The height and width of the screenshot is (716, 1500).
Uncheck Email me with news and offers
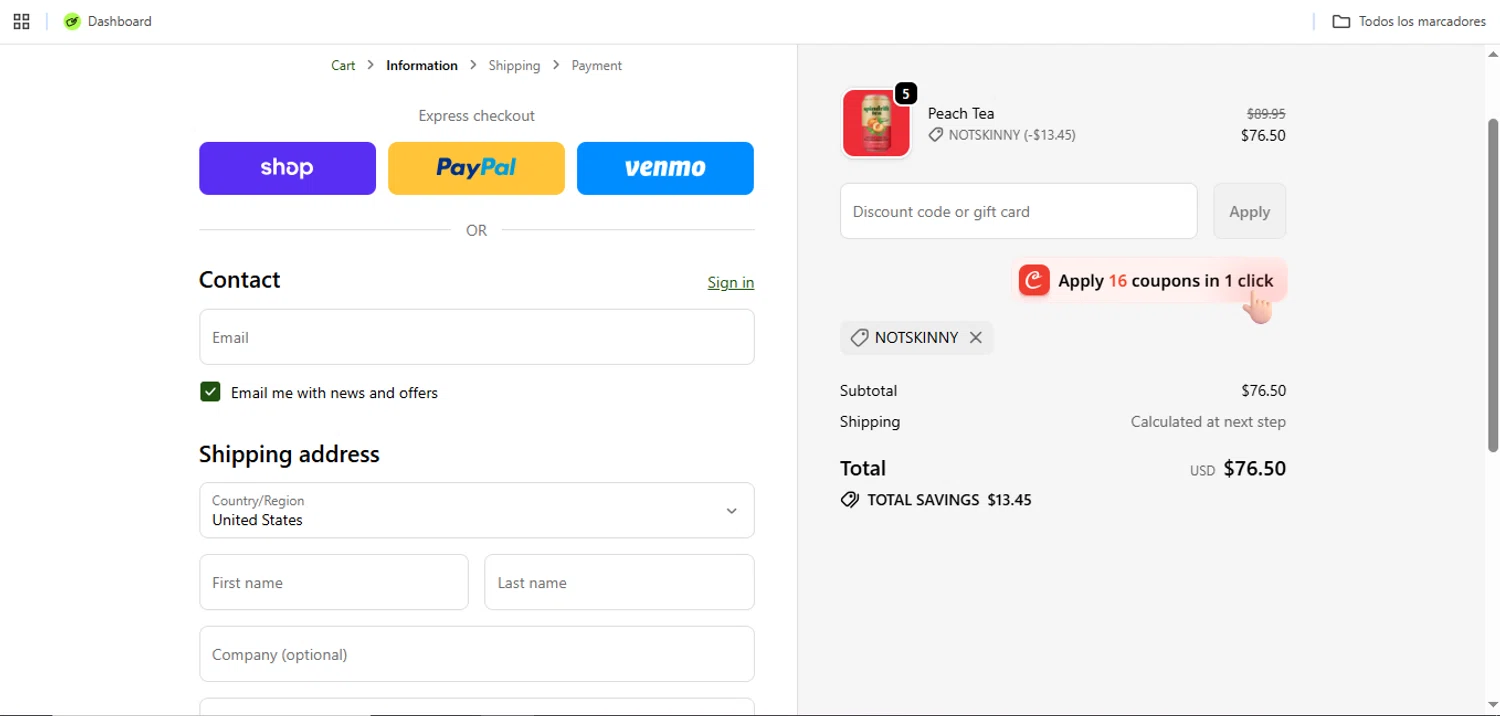(210, 392)
